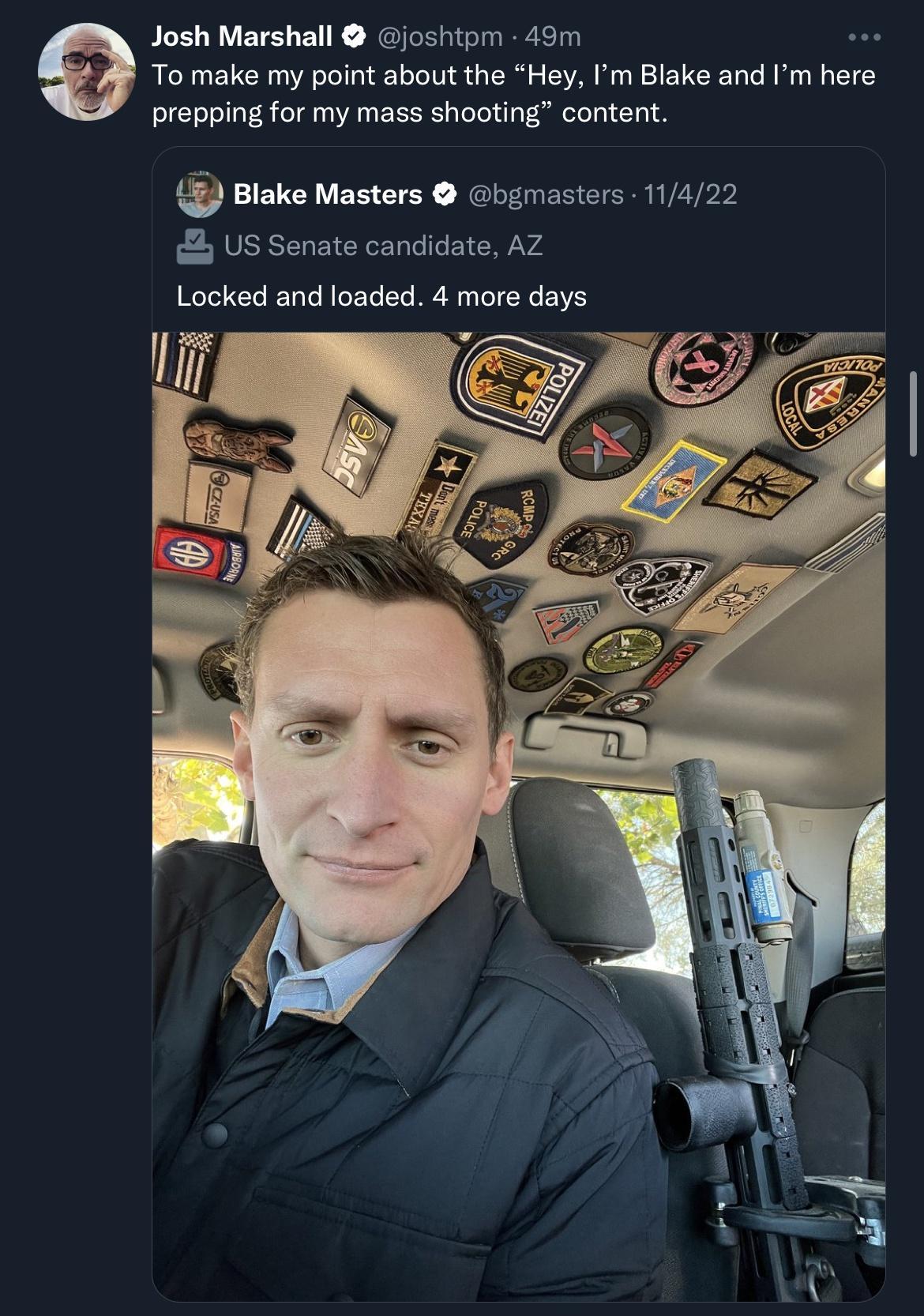Click Blake Masters' small profile avatar
The image size is (924, 1316).
(200, 194)
